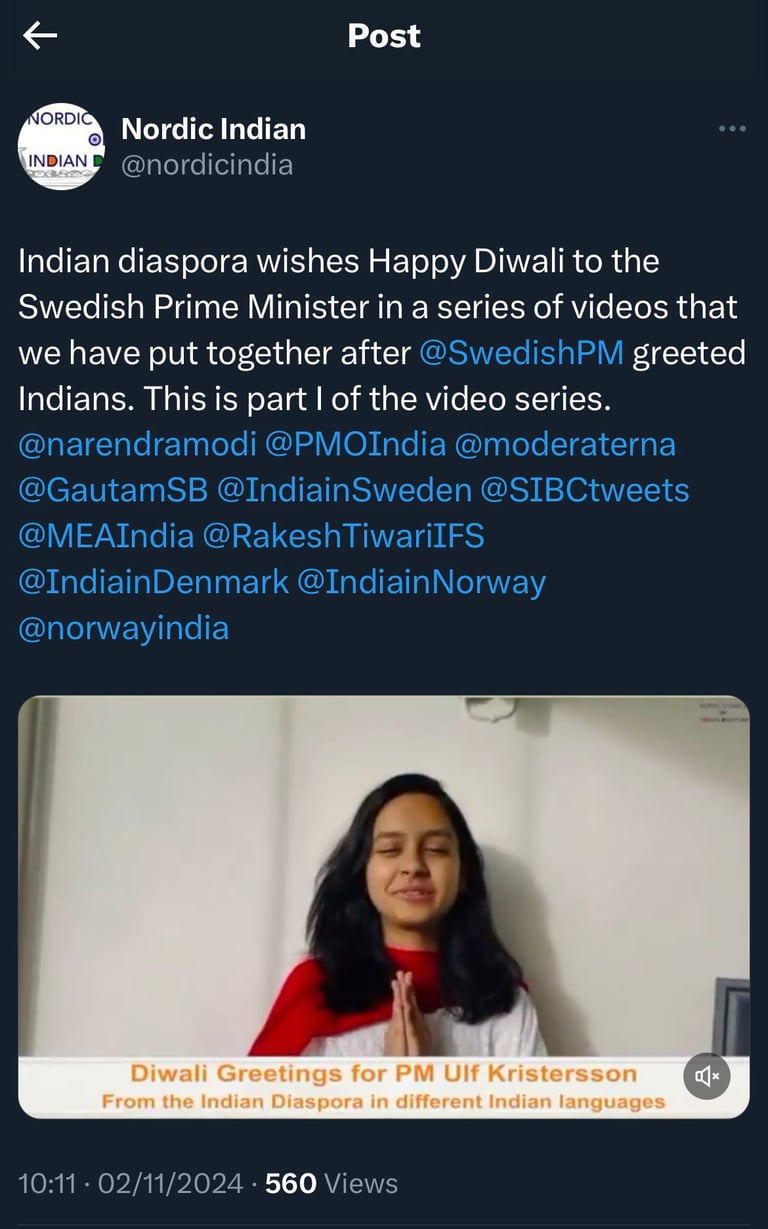Screen dimensions: 768x1229
Task: Open the @RakeshTiwariIFS mention
Action: pos(343,537)
